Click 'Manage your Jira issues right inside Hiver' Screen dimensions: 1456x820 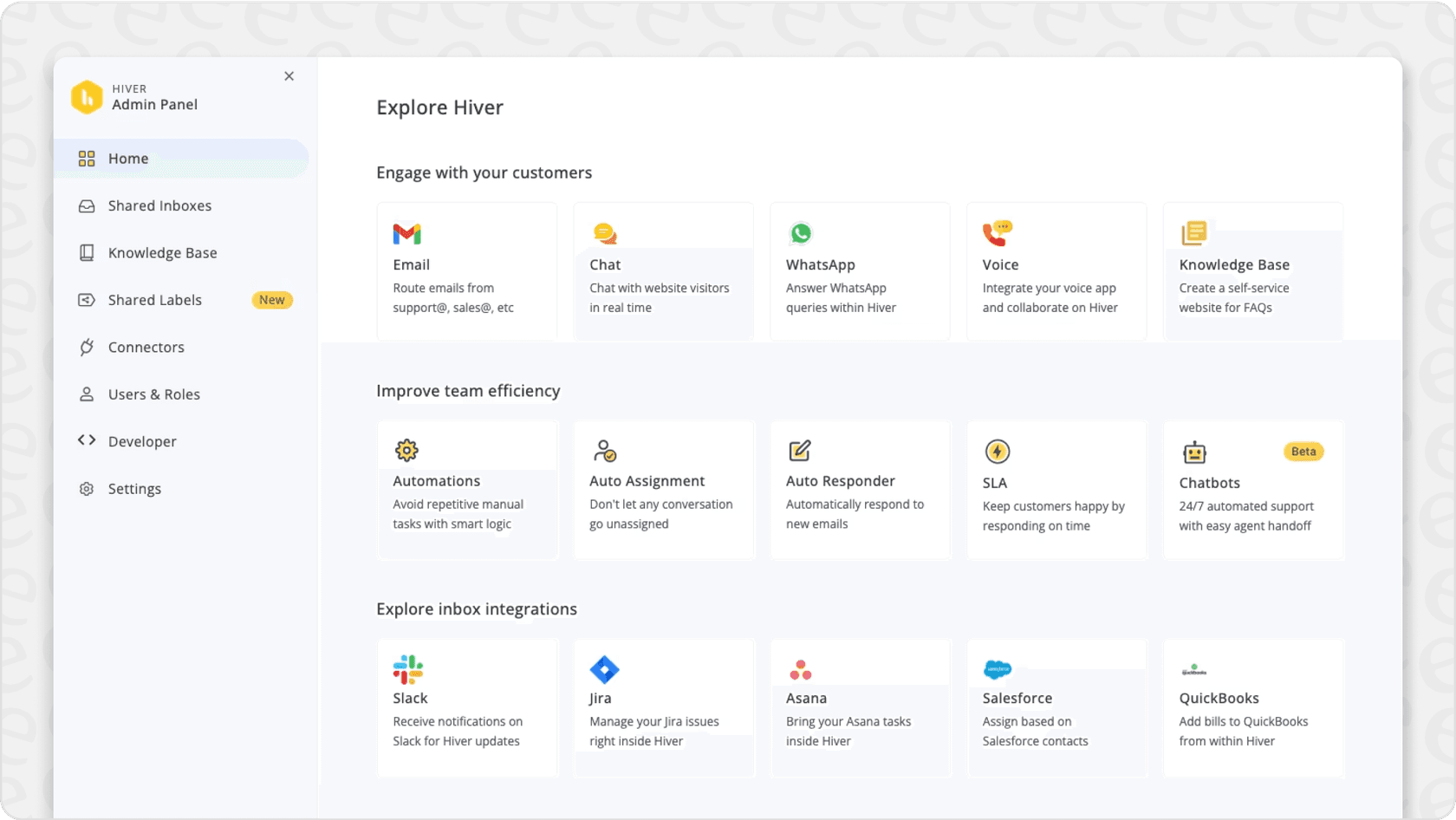[654, 732]
